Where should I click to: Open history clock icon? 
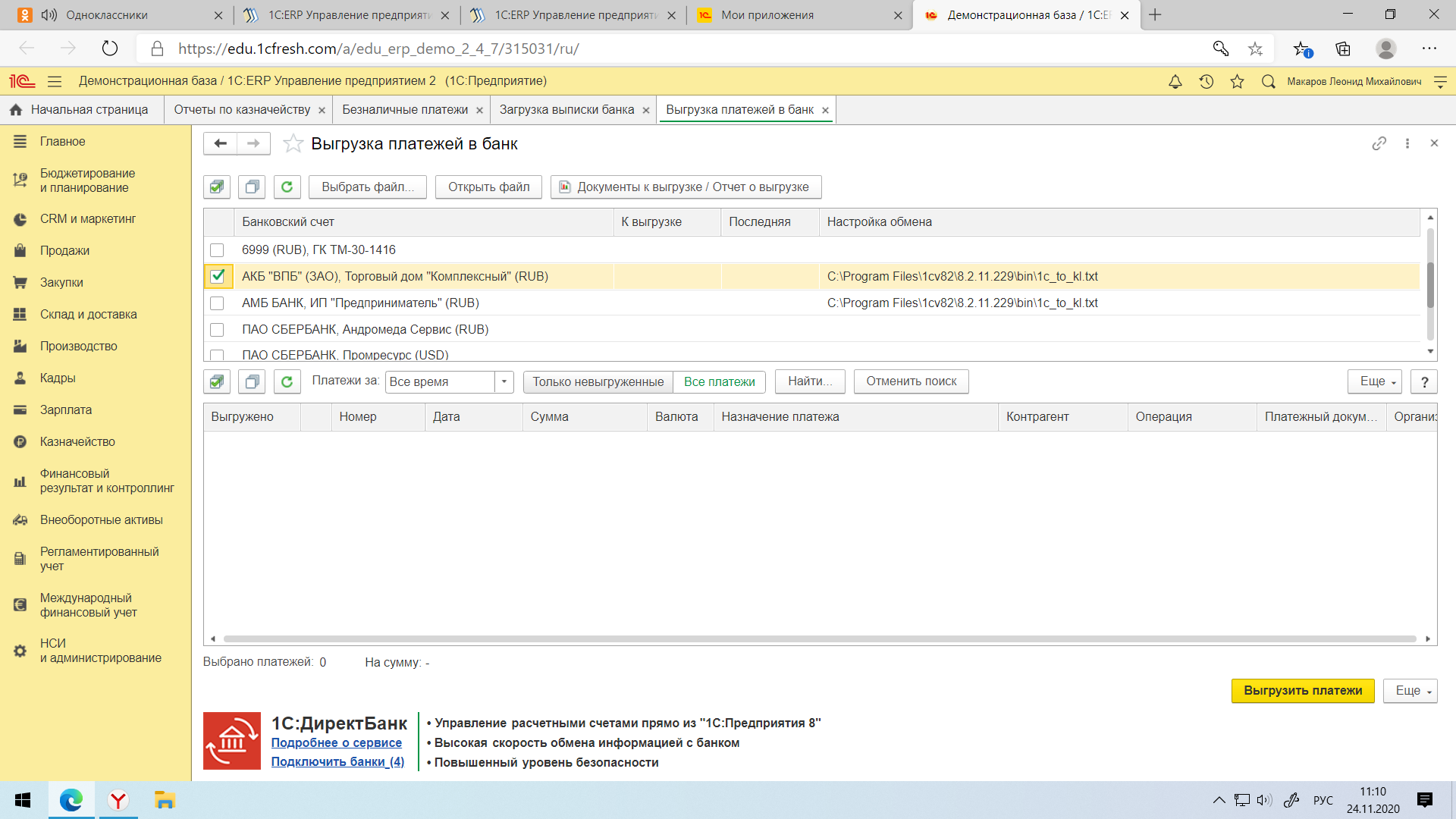pyautogui.click(x=1207, y=81)
